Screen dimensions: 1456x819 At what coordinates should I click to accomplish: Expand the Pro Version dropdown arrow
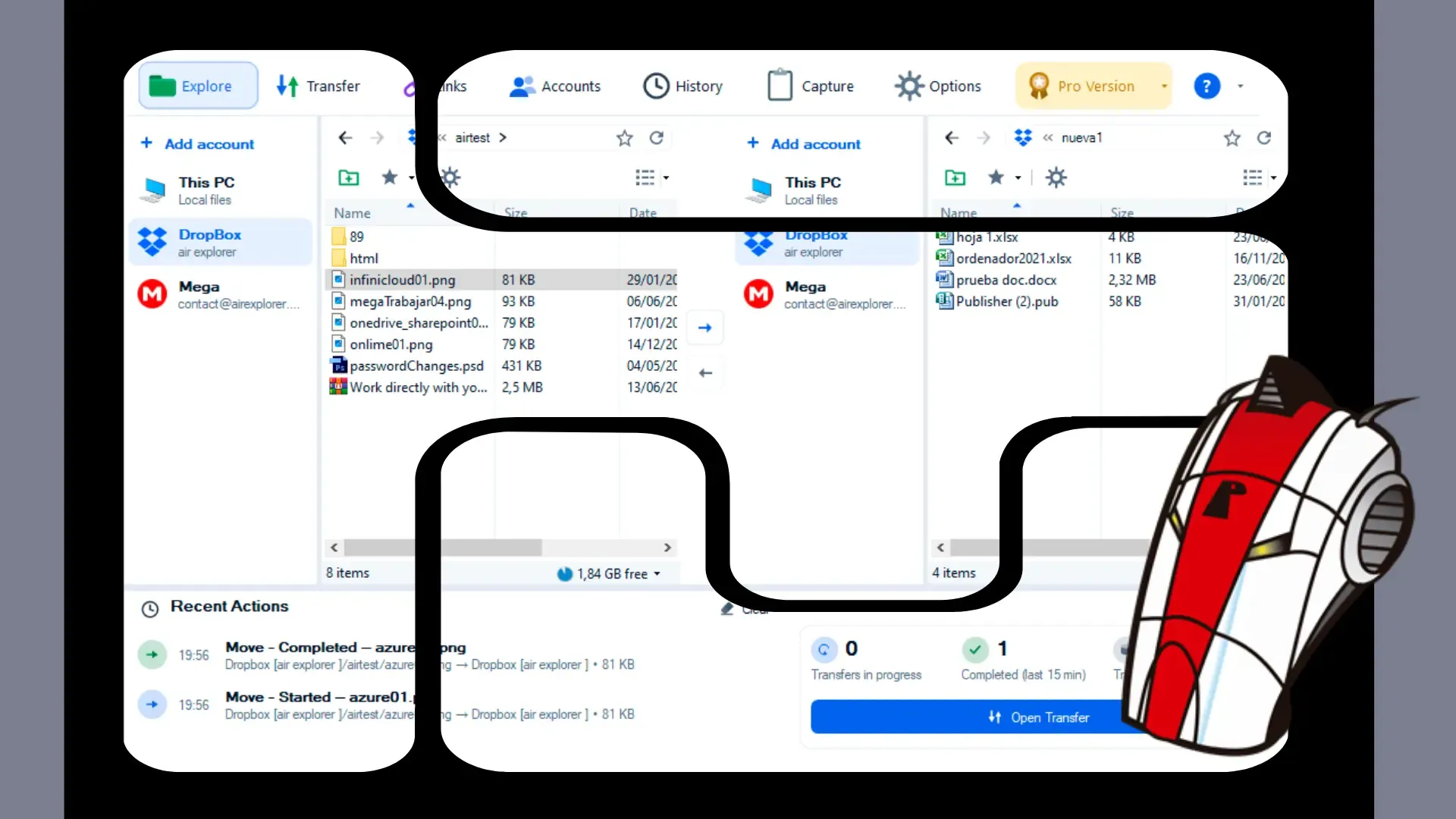pyautogui.click(x=1163, y=86)
